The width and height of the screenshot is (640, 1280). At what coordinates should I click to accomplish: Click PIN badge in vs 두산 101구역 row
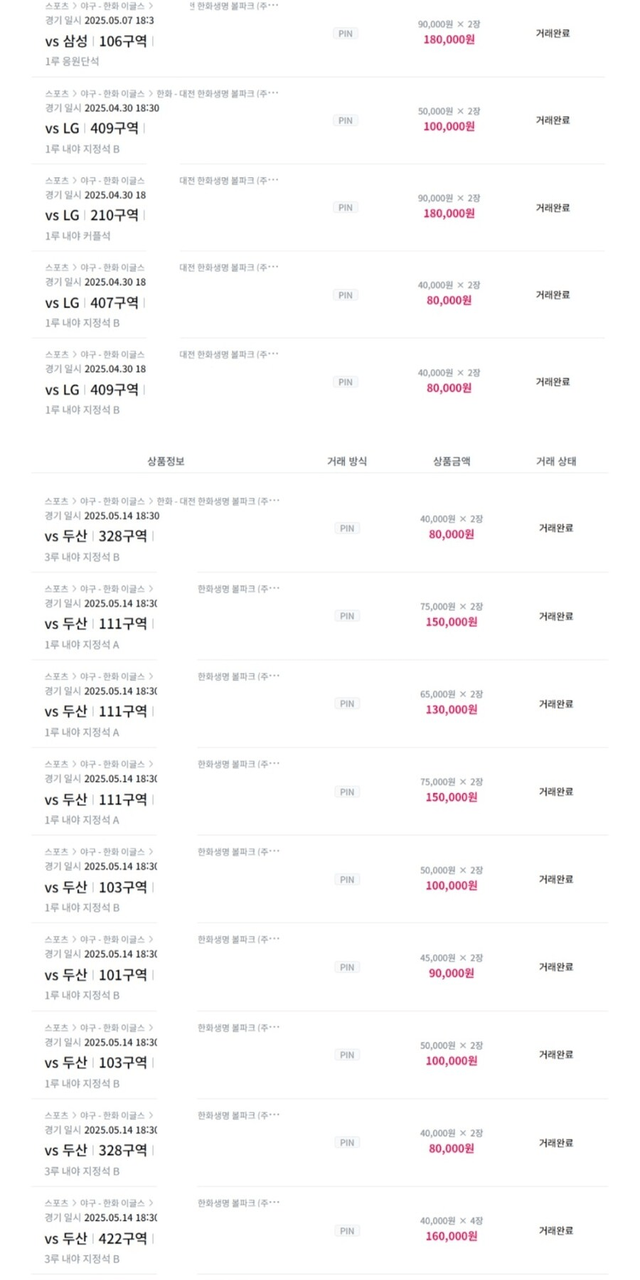(x=347, y=967)
